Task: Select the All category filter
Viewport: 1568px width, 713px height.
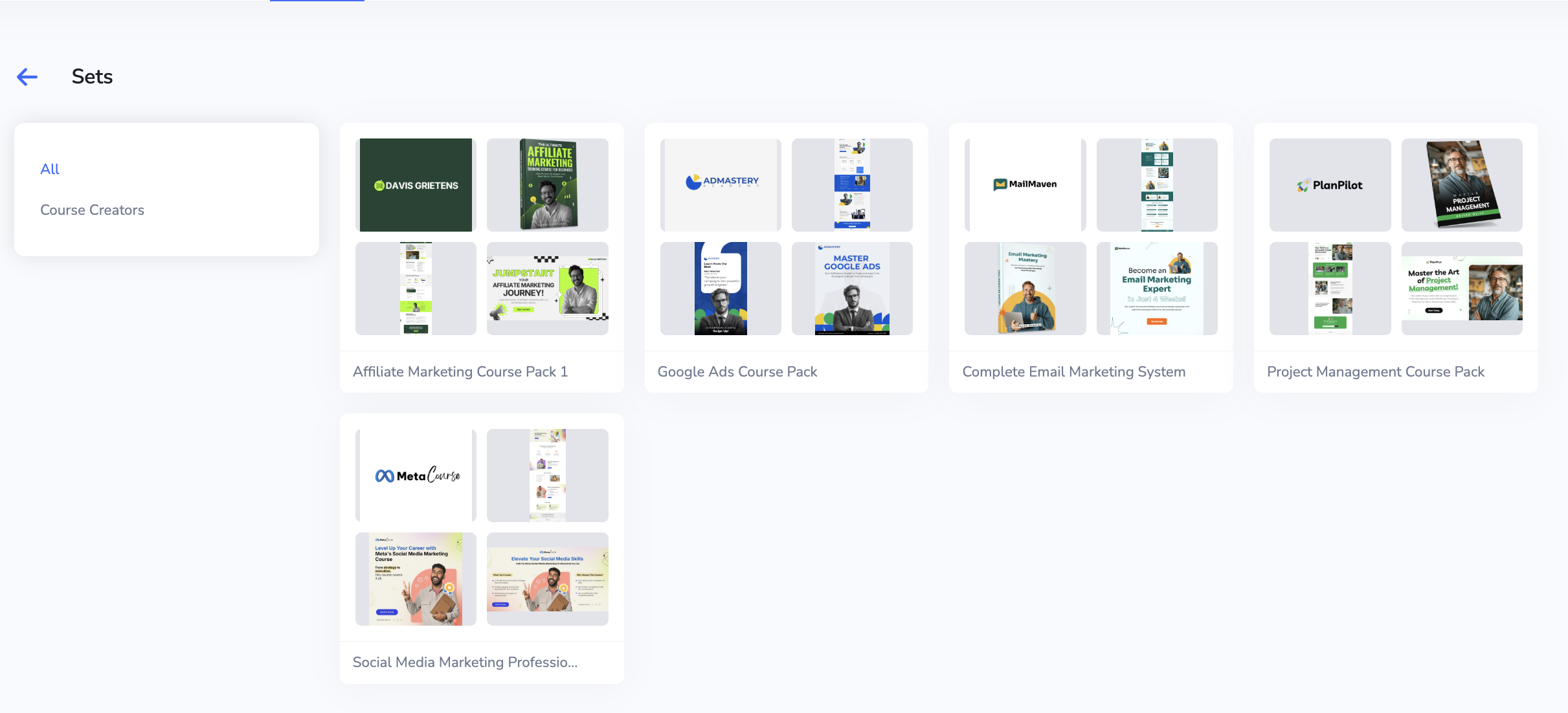Action: pos(50,169)
